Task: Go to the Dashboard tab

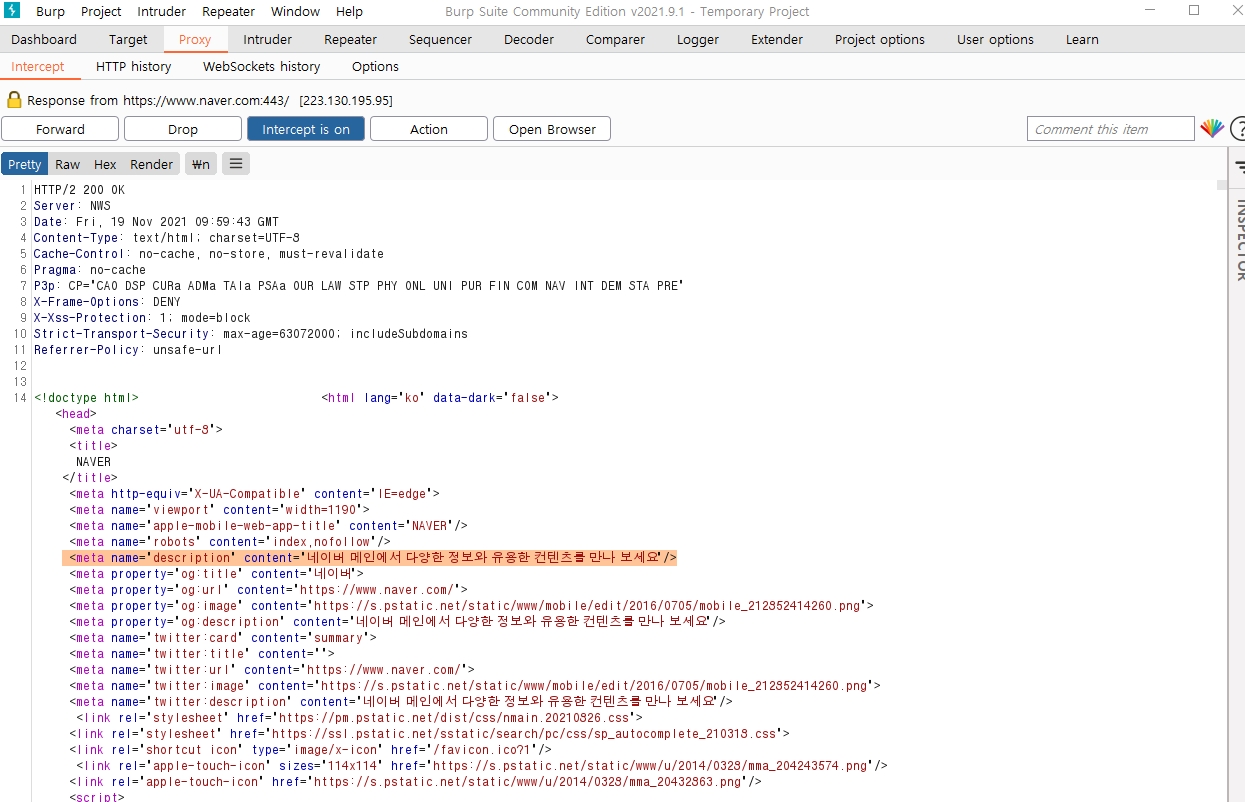Action: pyautogui.click(x=44, y=39)
